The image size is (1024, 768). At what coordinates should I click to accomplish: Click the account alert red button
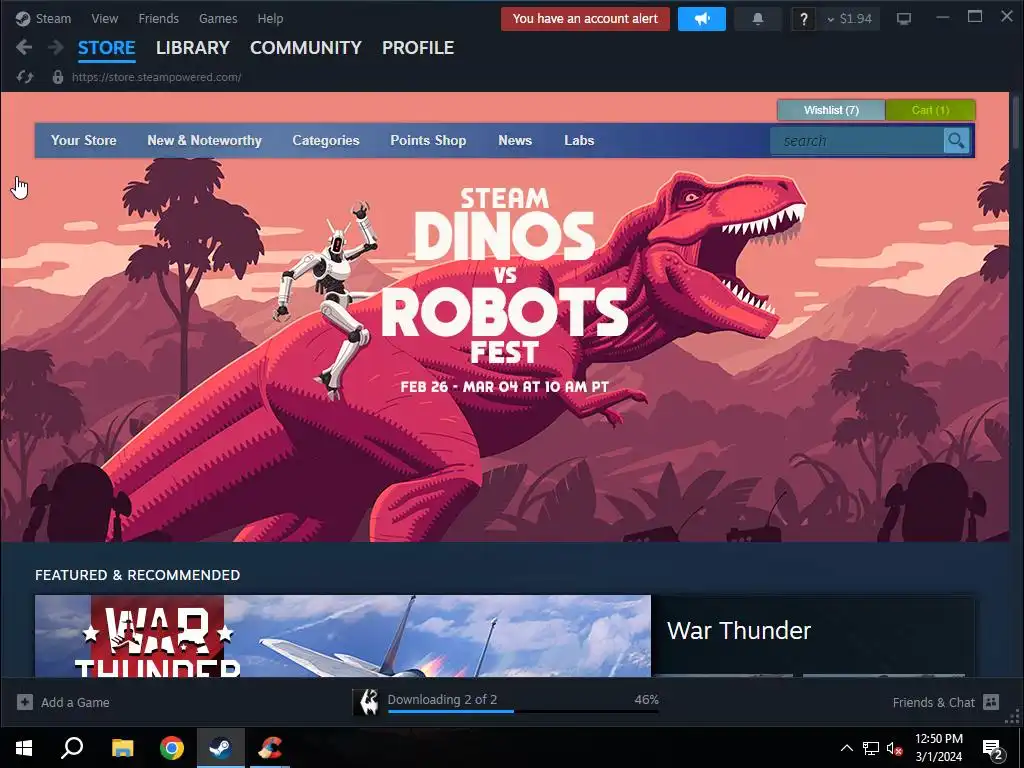click(x=585, y=19)
